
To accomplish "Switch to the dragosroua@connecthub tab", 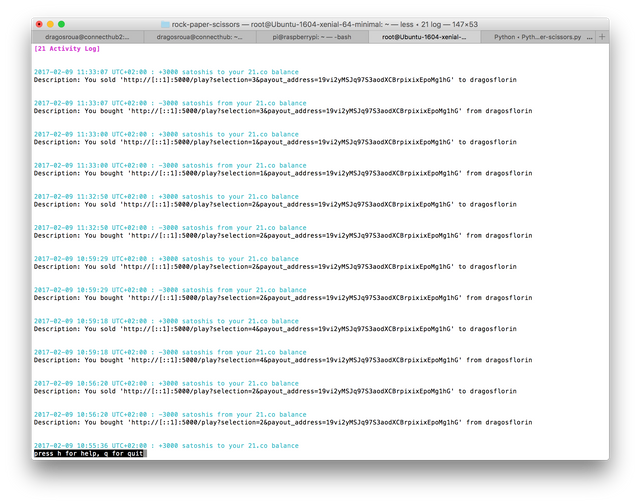I will 200,37.
